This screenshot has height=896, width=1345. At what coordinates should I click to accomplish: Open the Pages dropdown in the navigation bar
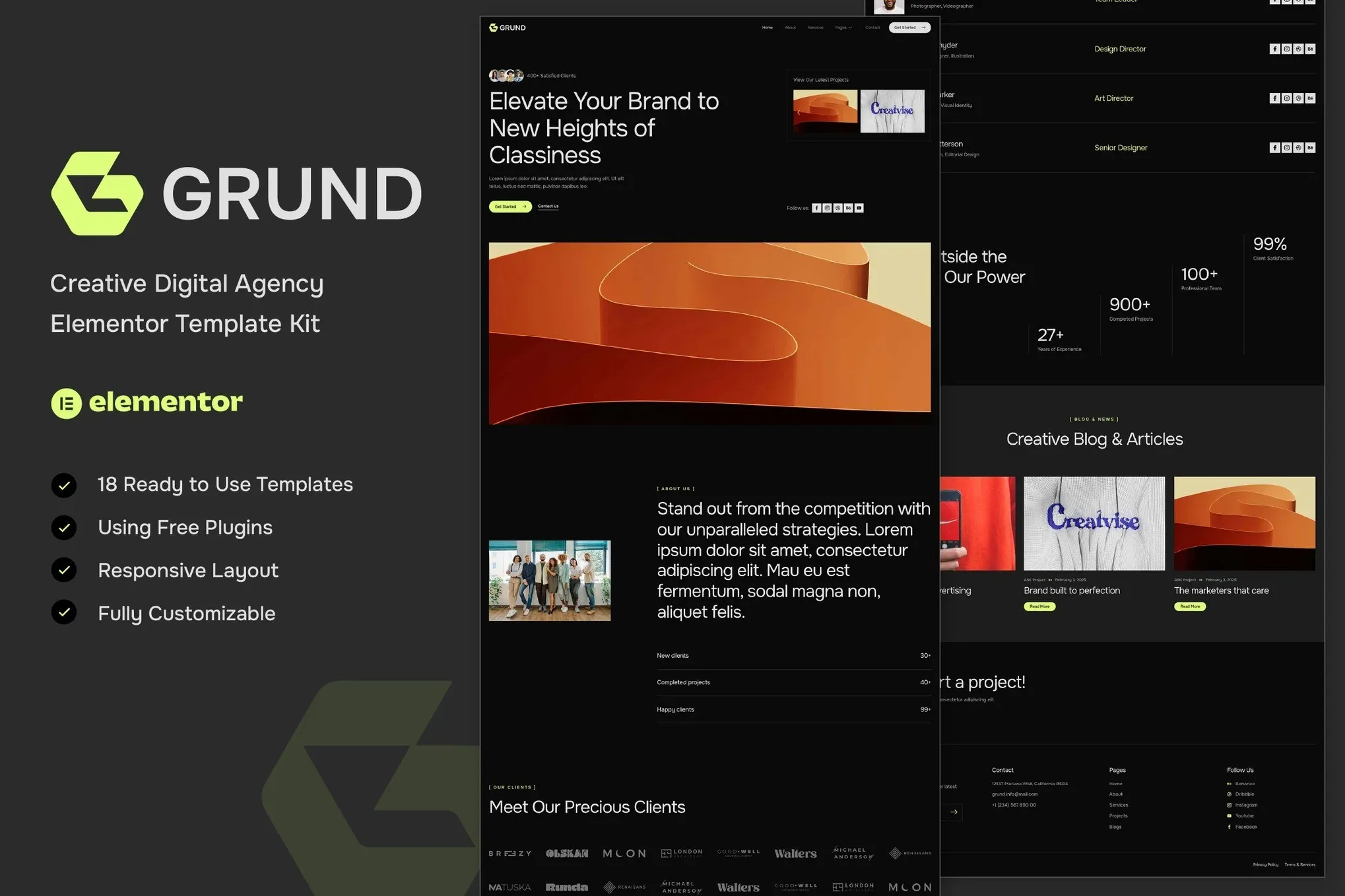pos(843,27)
